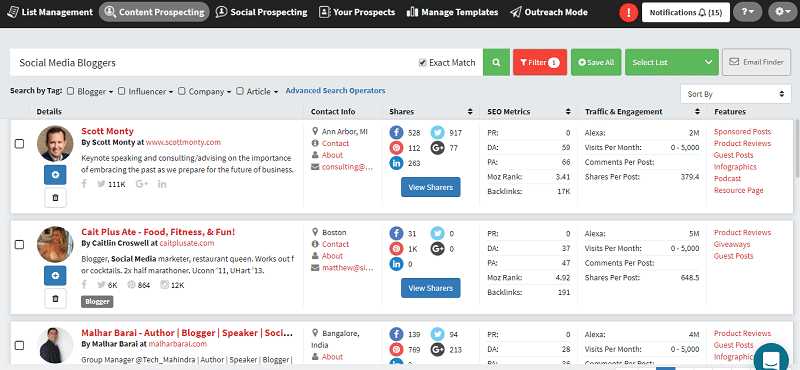Open the help question mark menu

[747, 12]
